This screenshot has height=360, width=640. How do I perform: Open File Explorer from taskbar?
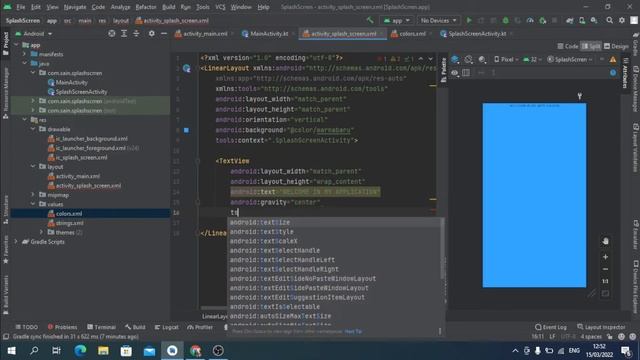point(103,351)
